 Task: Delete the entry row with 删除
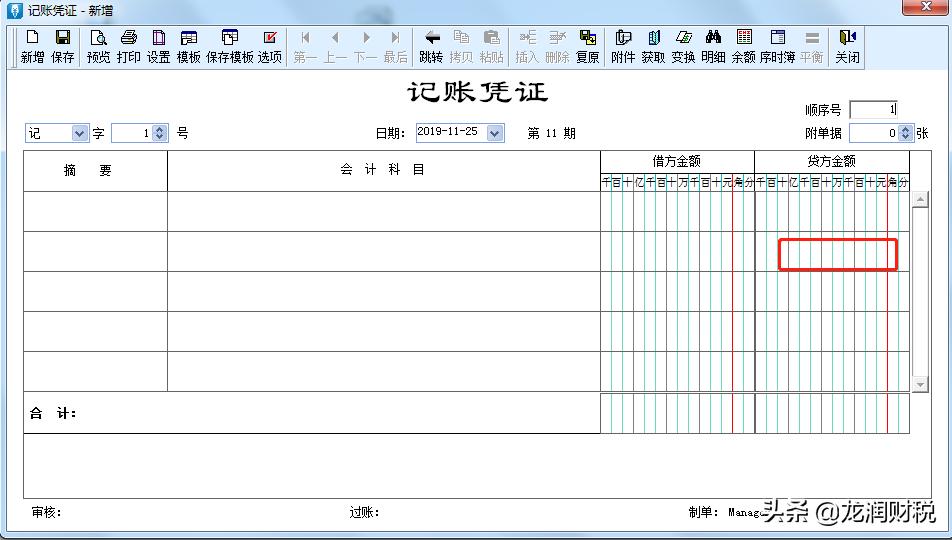(557, 47)
